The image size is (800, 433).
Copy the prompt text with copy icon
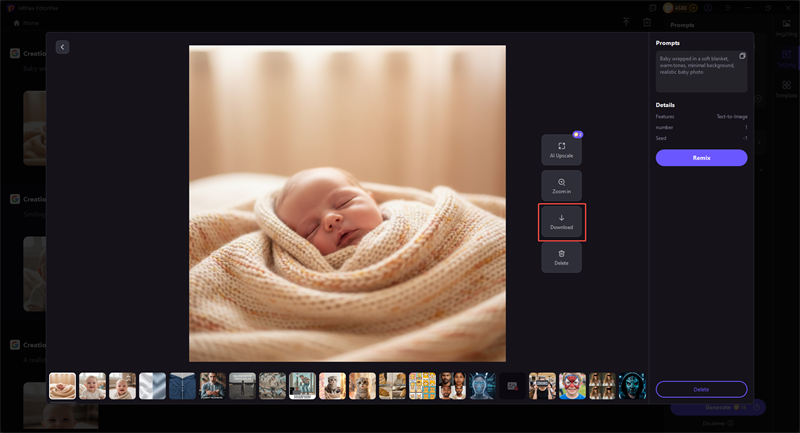tap(742, 56)
